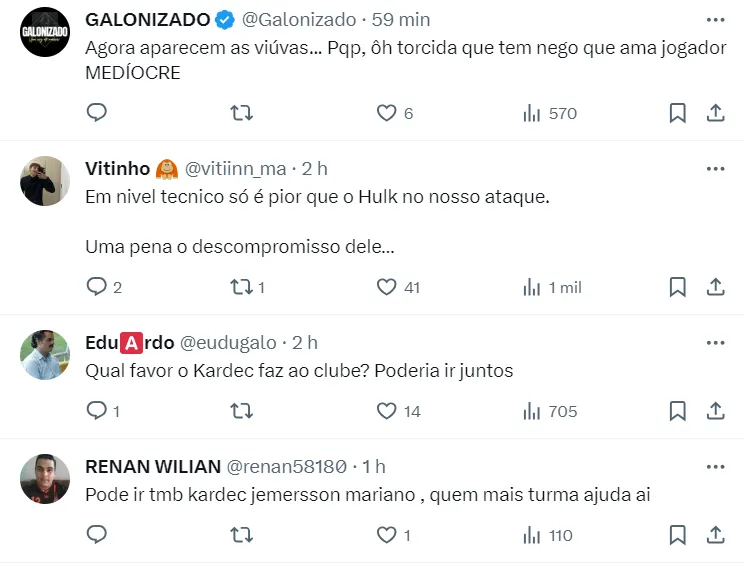The height and width of the screenshot is (565, 744).
Task: Open more options menu on Vitinho's tweet
Action: pyautogui.click(x=715, y=168)
